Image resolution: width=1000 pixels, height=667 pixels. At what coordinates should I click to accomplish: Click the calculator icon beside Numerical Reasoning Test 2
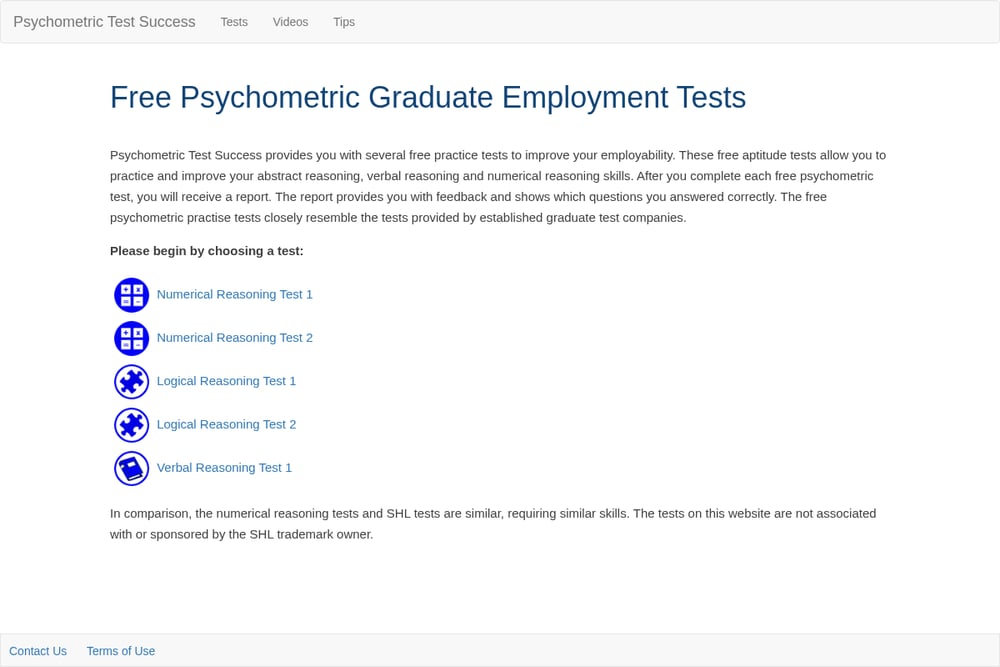pos(131,338)
